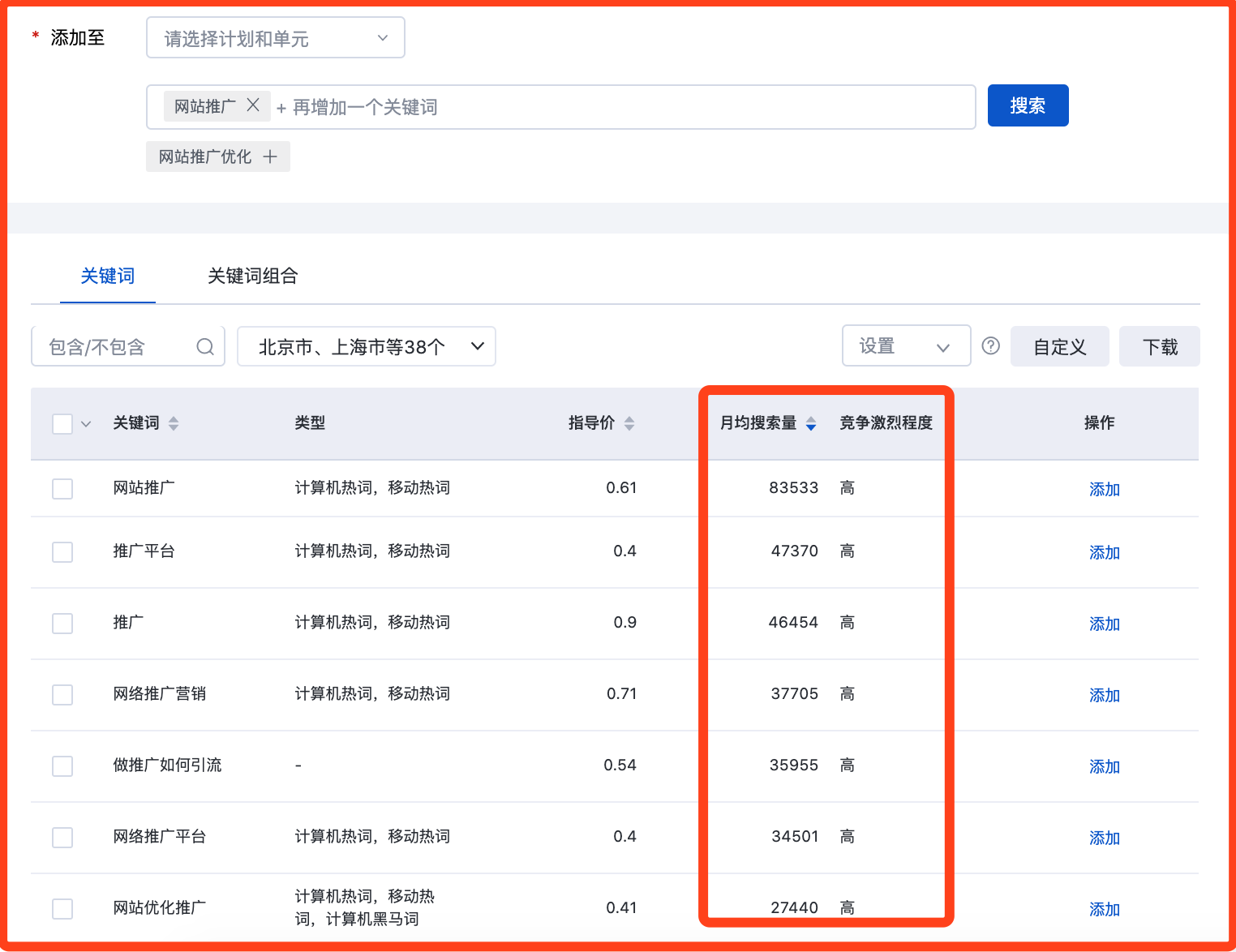1236x952 pixels.
Task: Remove the 网站推广 keyword tag
Action: (253, 105)
